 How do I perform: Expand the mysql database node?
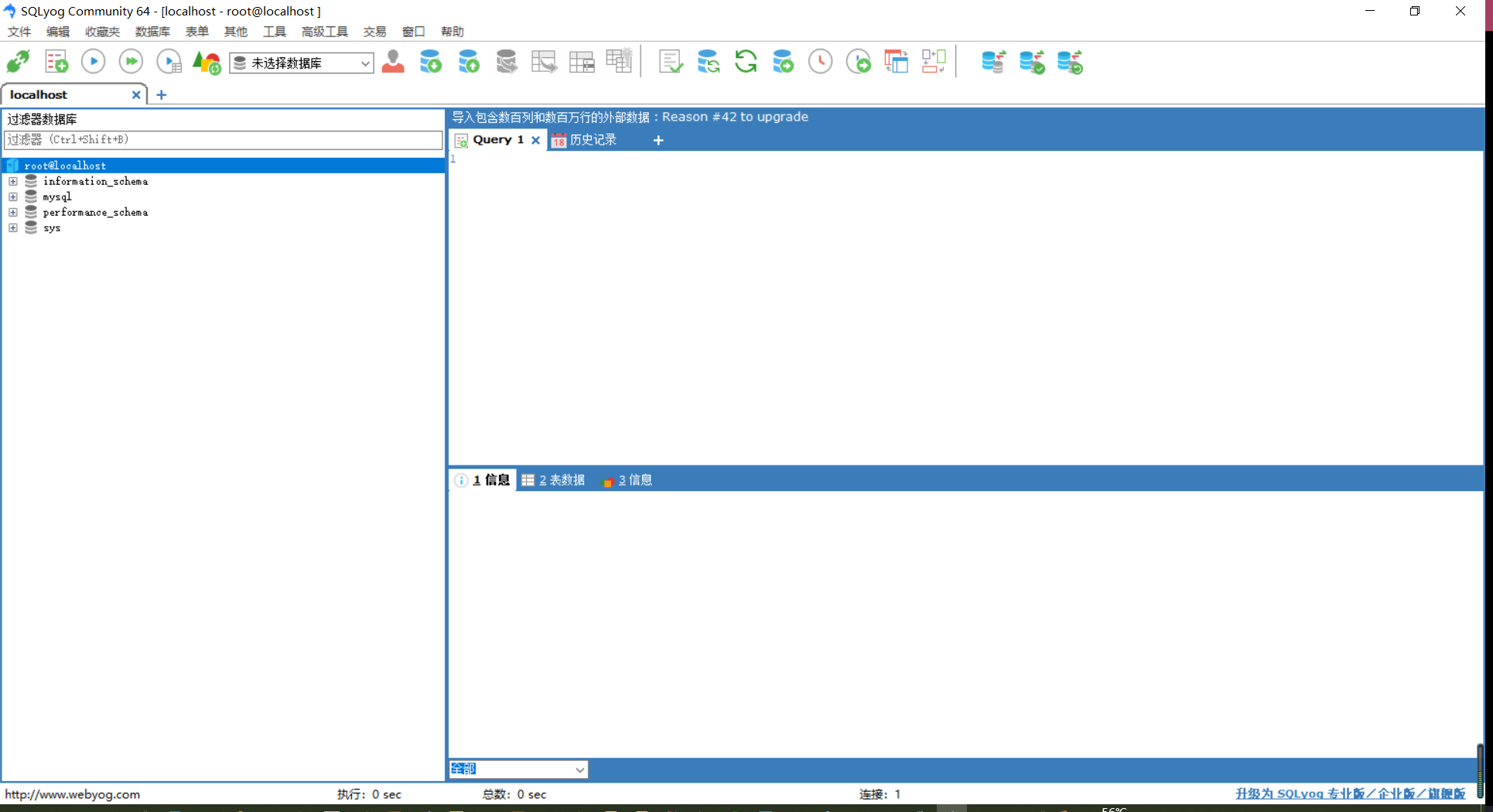(12, 196)
